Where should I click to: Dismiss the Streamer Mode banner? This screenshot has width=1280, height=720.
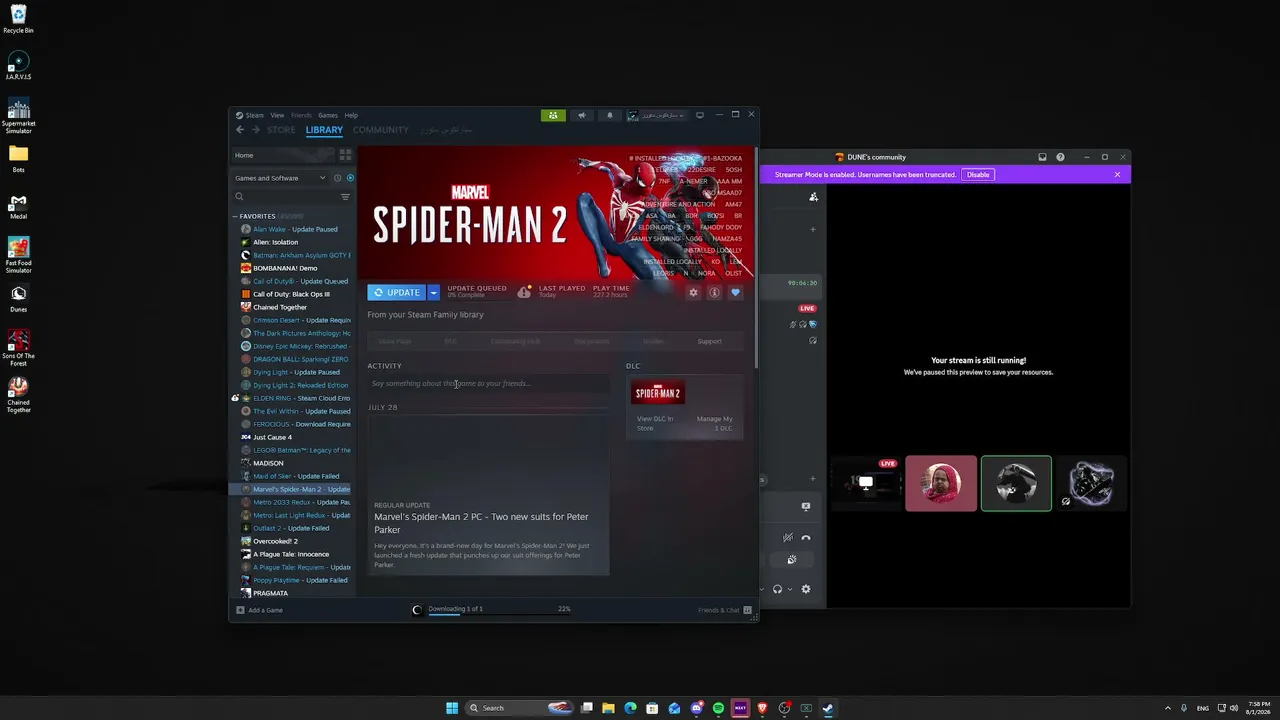1117,175
